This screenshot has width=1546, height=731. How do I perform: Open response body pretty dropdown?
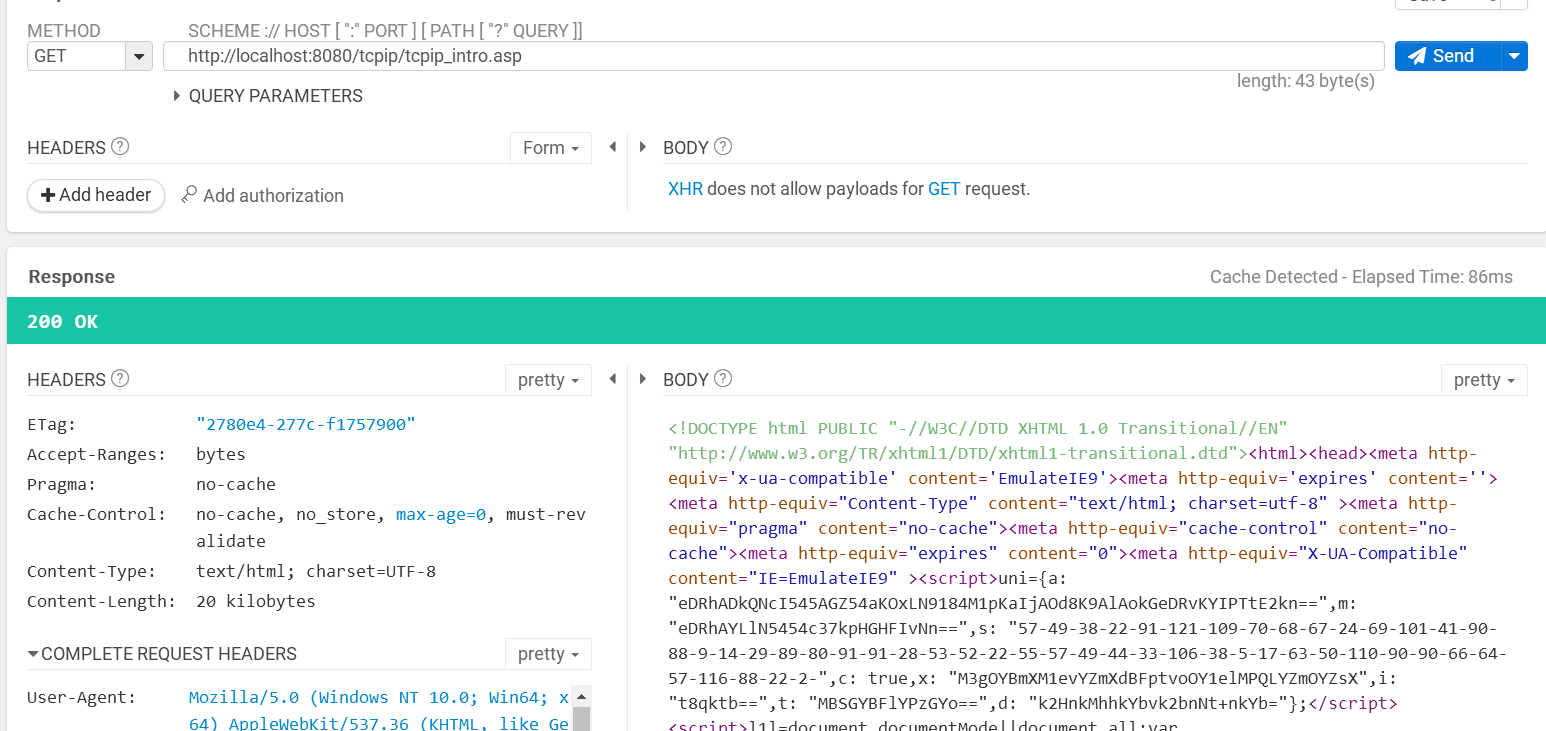point(1485,380)
